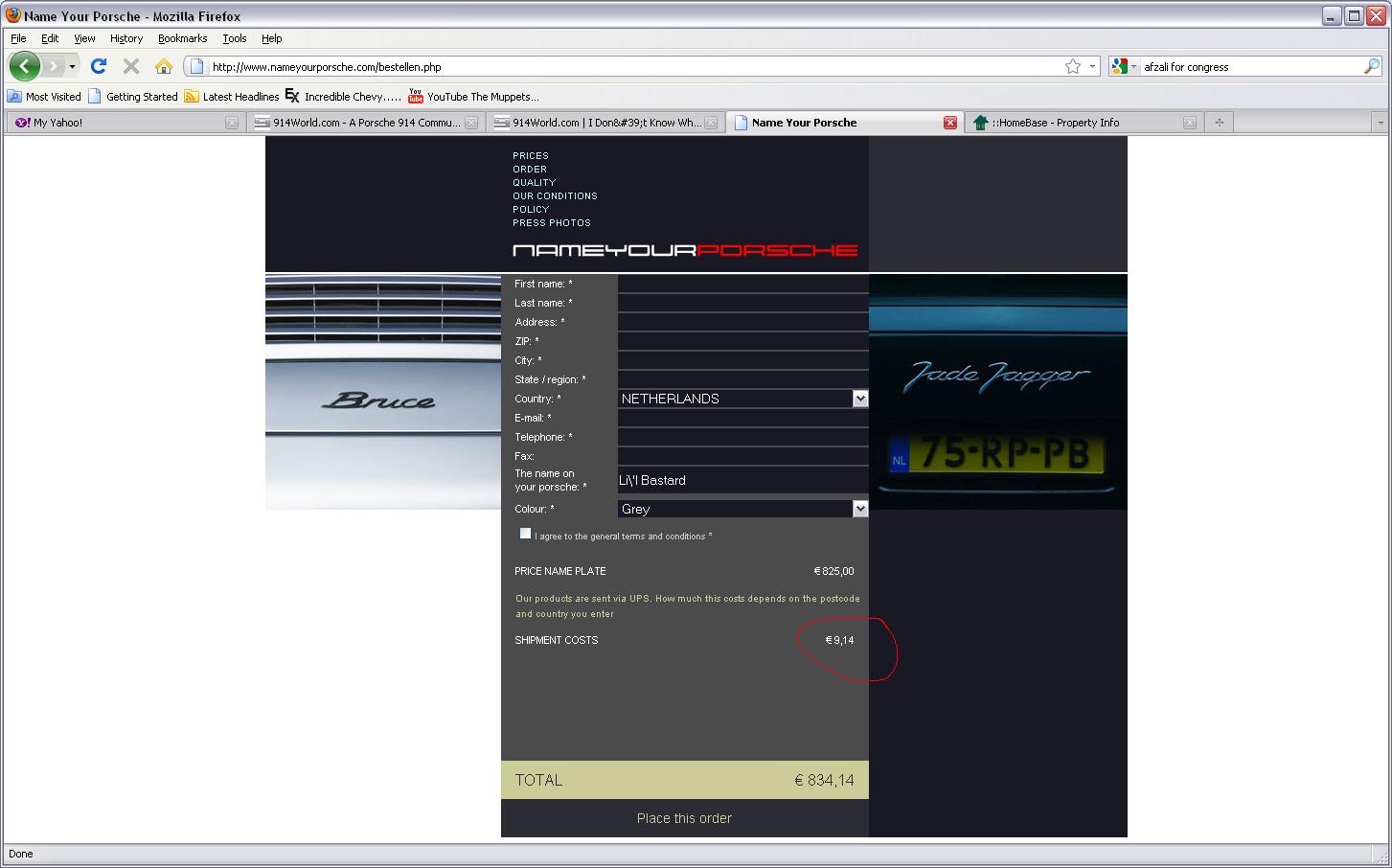The image size is (1392, 868).
Task: Open the History menu
Action: click(126, 38)
